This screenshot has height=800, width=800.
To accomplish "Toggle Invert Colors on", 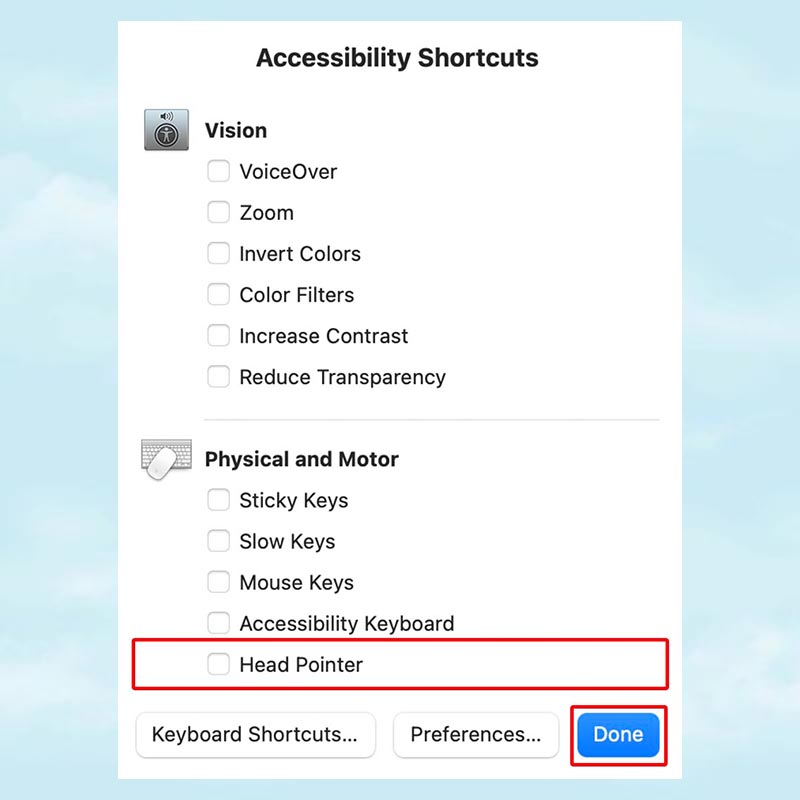I will 218,253.
